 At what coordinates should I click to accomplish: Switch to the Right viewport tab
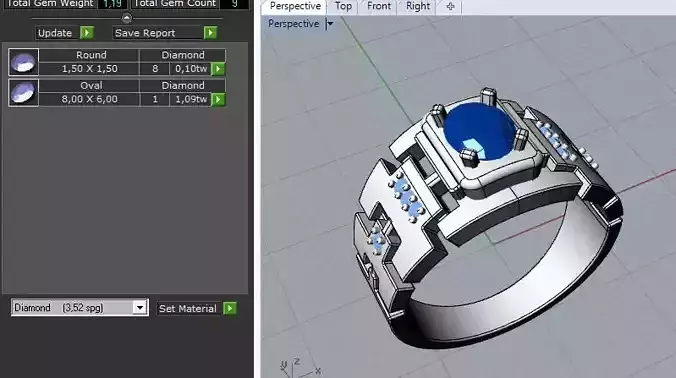418,6
